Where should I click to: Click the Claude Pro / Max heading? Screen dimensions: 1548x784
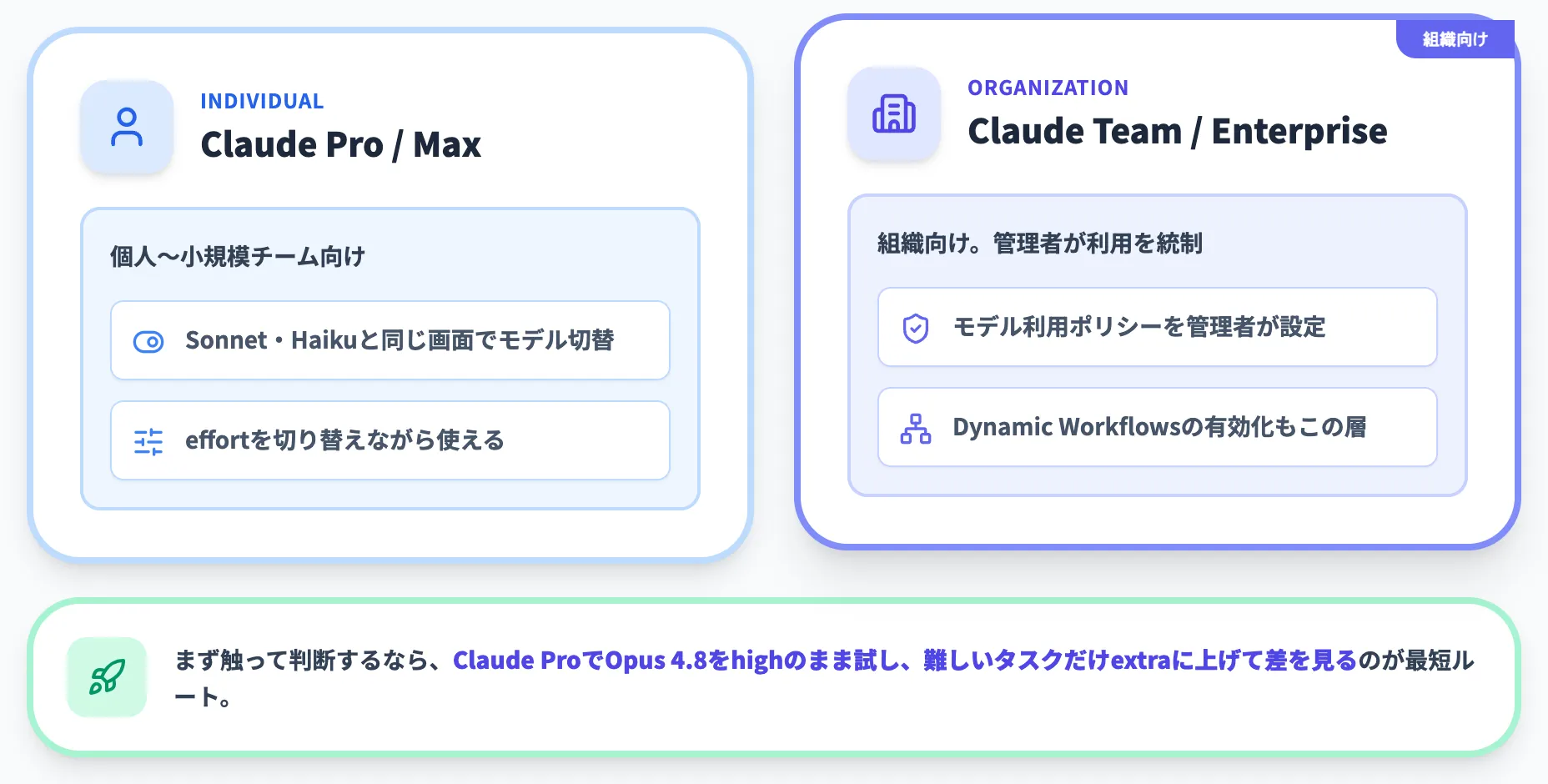point(341,144)
